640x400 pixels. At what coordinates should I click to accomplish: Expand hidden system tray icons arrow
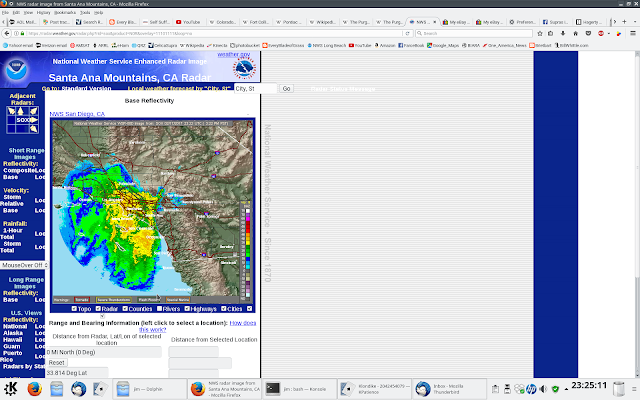(x=566, y=389)
